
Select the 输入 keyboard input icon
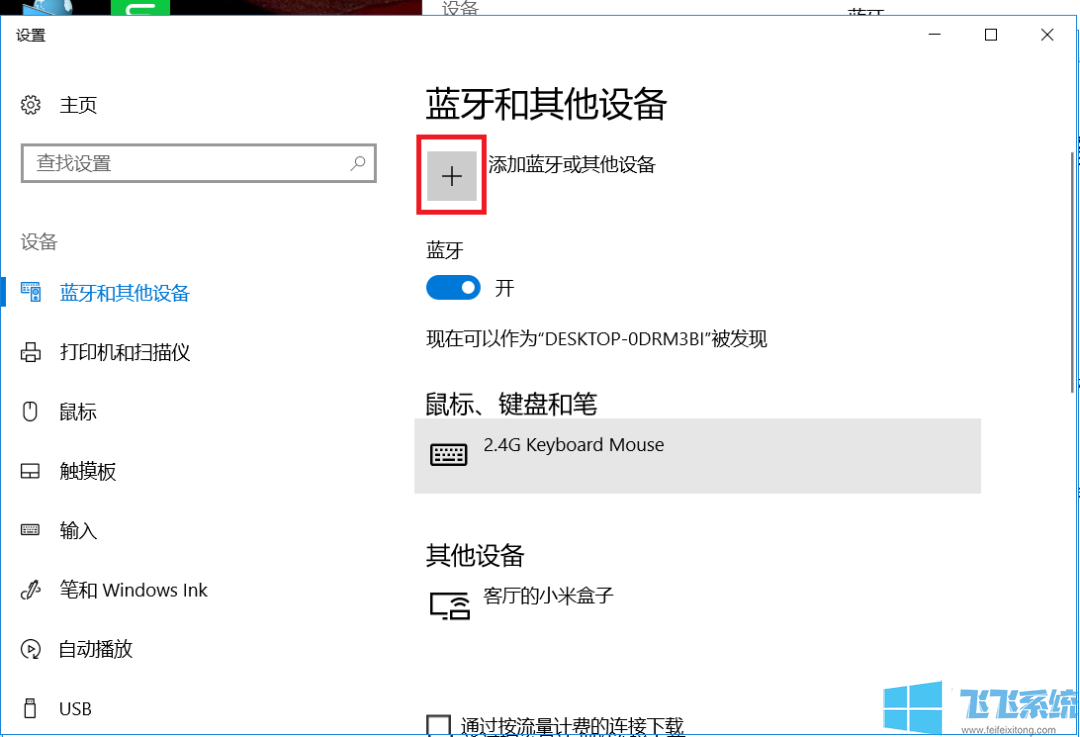[x=30, y=530]
